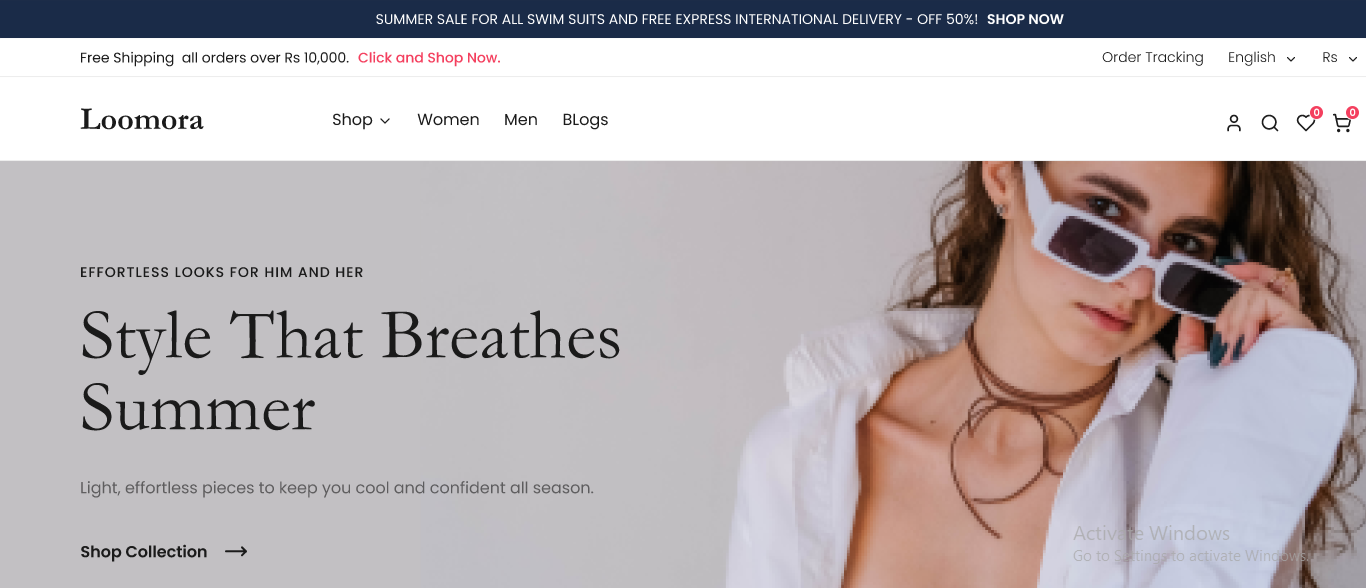Click the search magnifier icon
This screenshot has width=1366, height=588.
click(1270, 123)
